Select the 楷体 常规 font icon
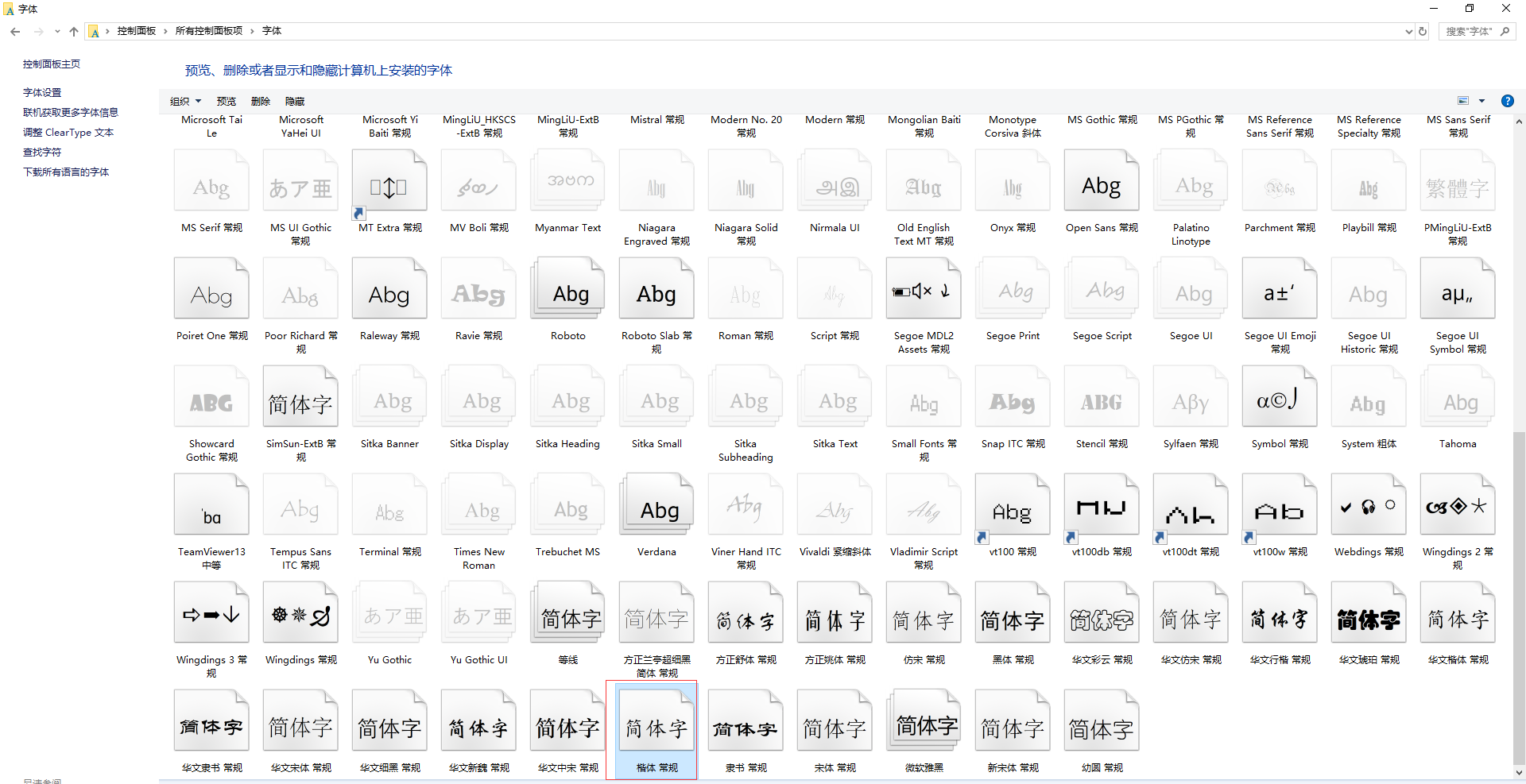The width and height of the screenshot is (1526, 784). (656, 721)
